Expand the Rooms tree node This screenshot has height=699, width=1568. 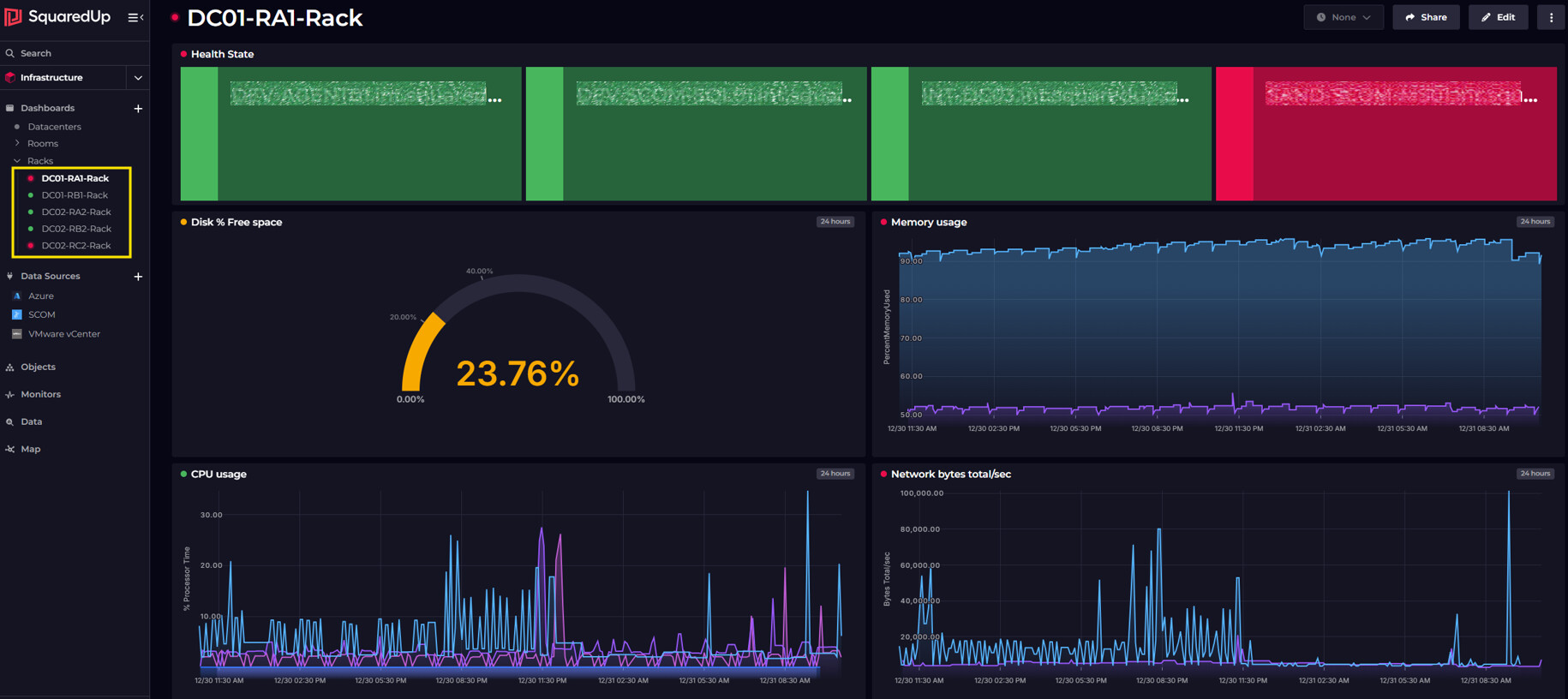click(x=17, y=143)
